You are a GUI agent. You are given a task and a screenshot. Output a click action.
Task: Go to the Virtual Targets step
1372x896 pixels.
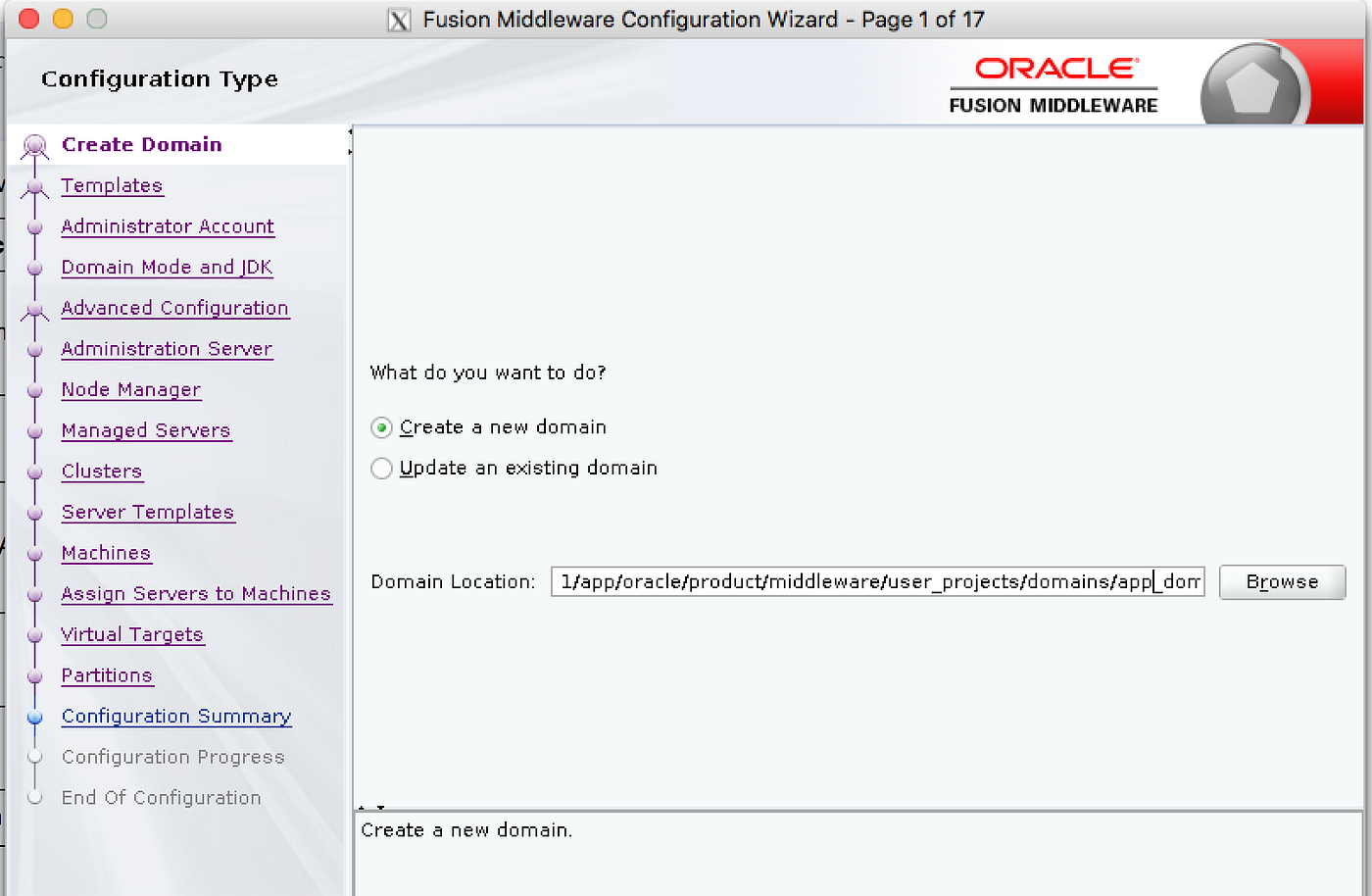[132, 634]
